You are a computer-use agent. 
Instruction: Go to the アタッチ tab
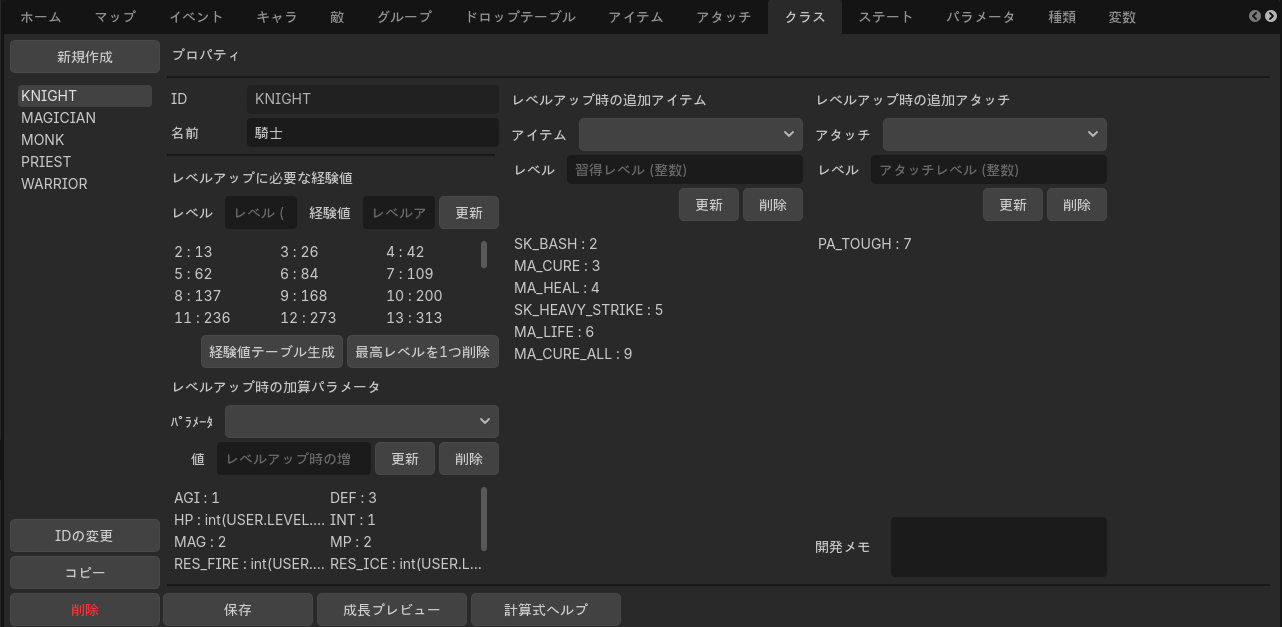coord(724,17)
